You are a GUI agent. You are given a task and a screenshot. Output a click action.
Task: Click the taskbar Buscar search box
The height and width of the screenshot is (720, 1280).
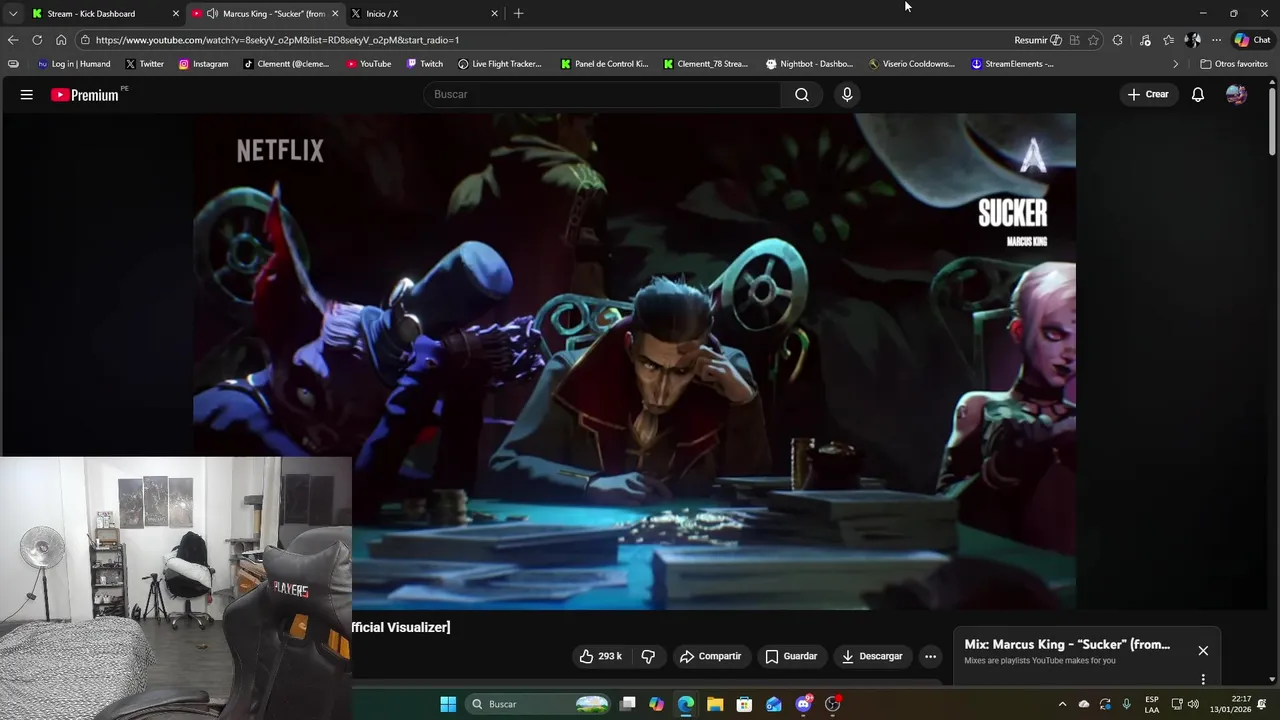540,704
